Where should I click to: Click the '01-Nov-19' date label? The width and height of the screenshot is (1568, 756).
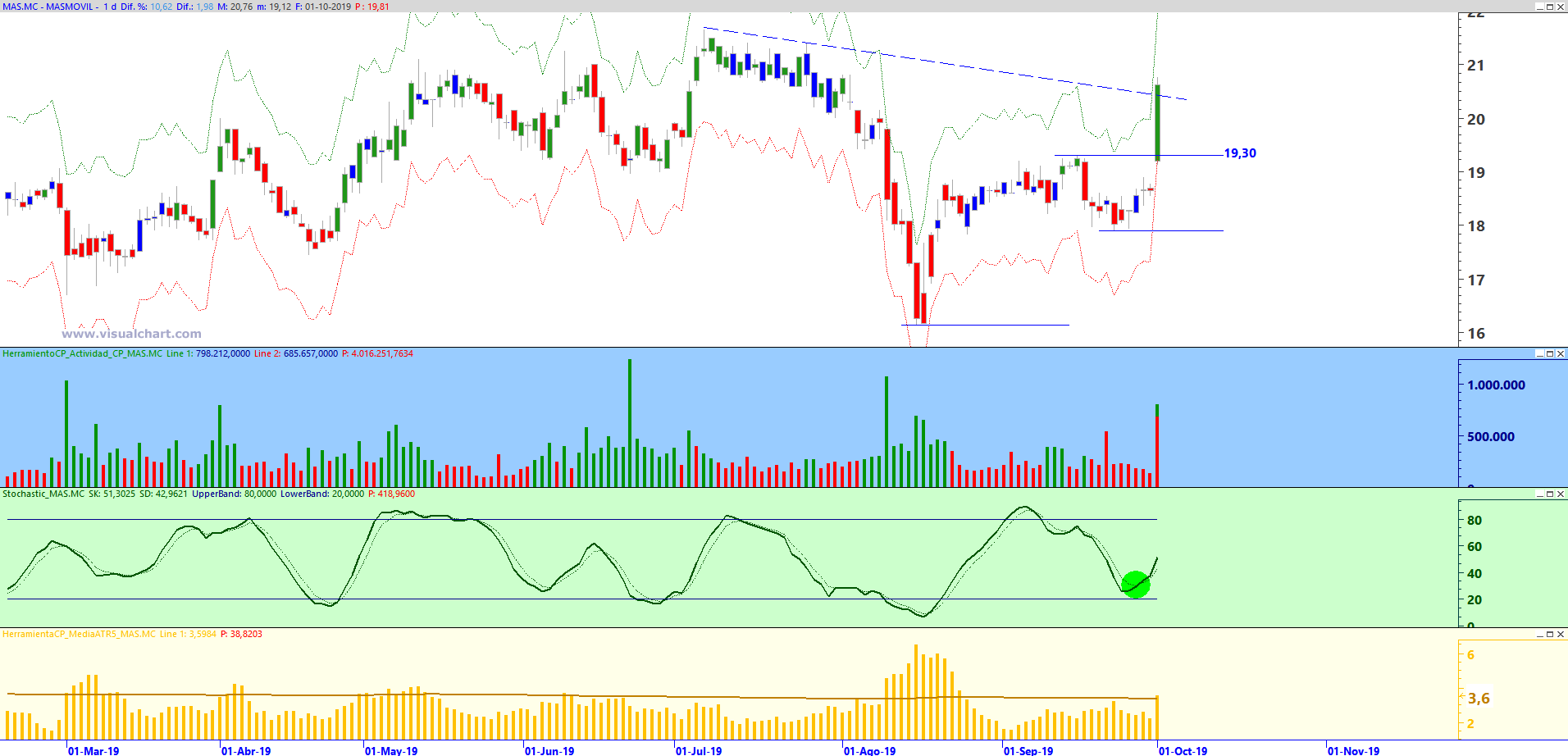(1353, 750)
